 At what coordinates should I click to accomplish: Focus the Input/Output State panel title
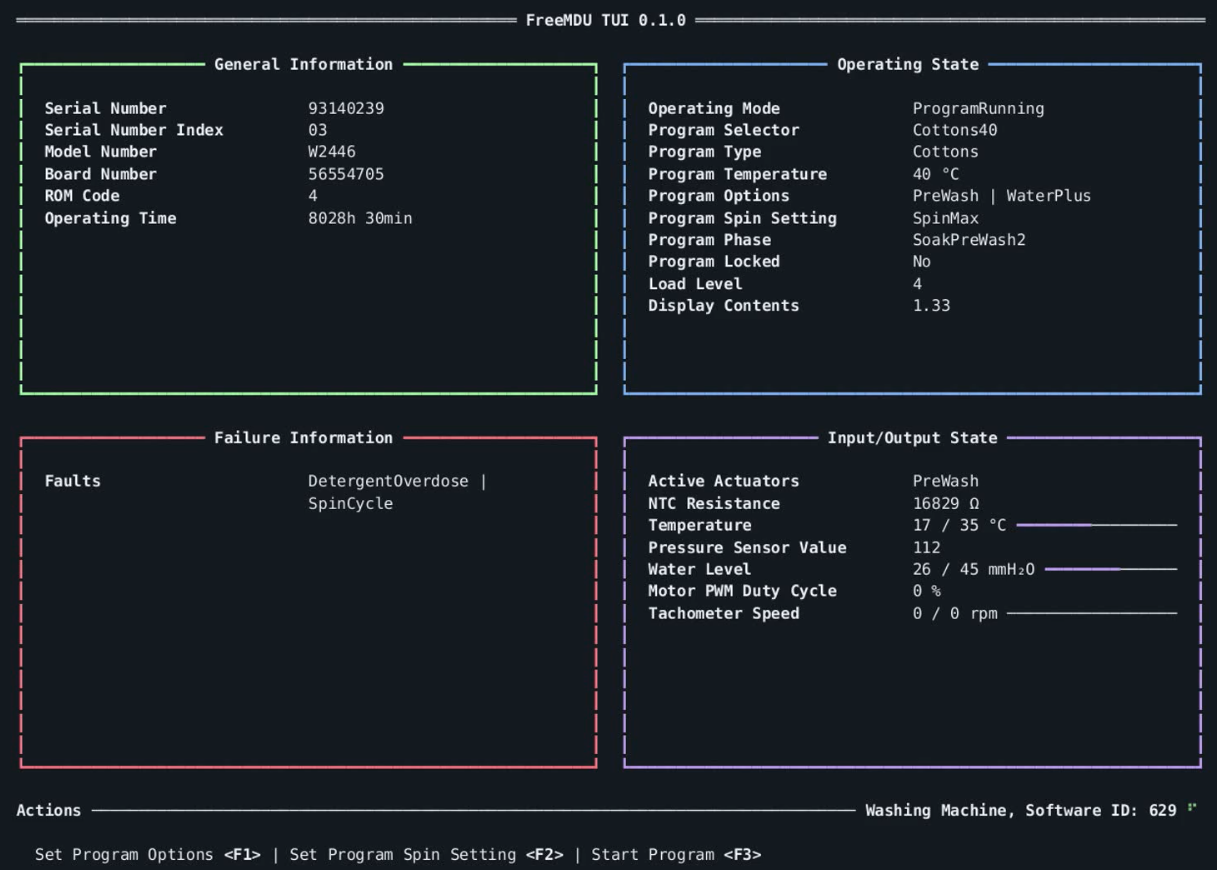coord(912,438)
